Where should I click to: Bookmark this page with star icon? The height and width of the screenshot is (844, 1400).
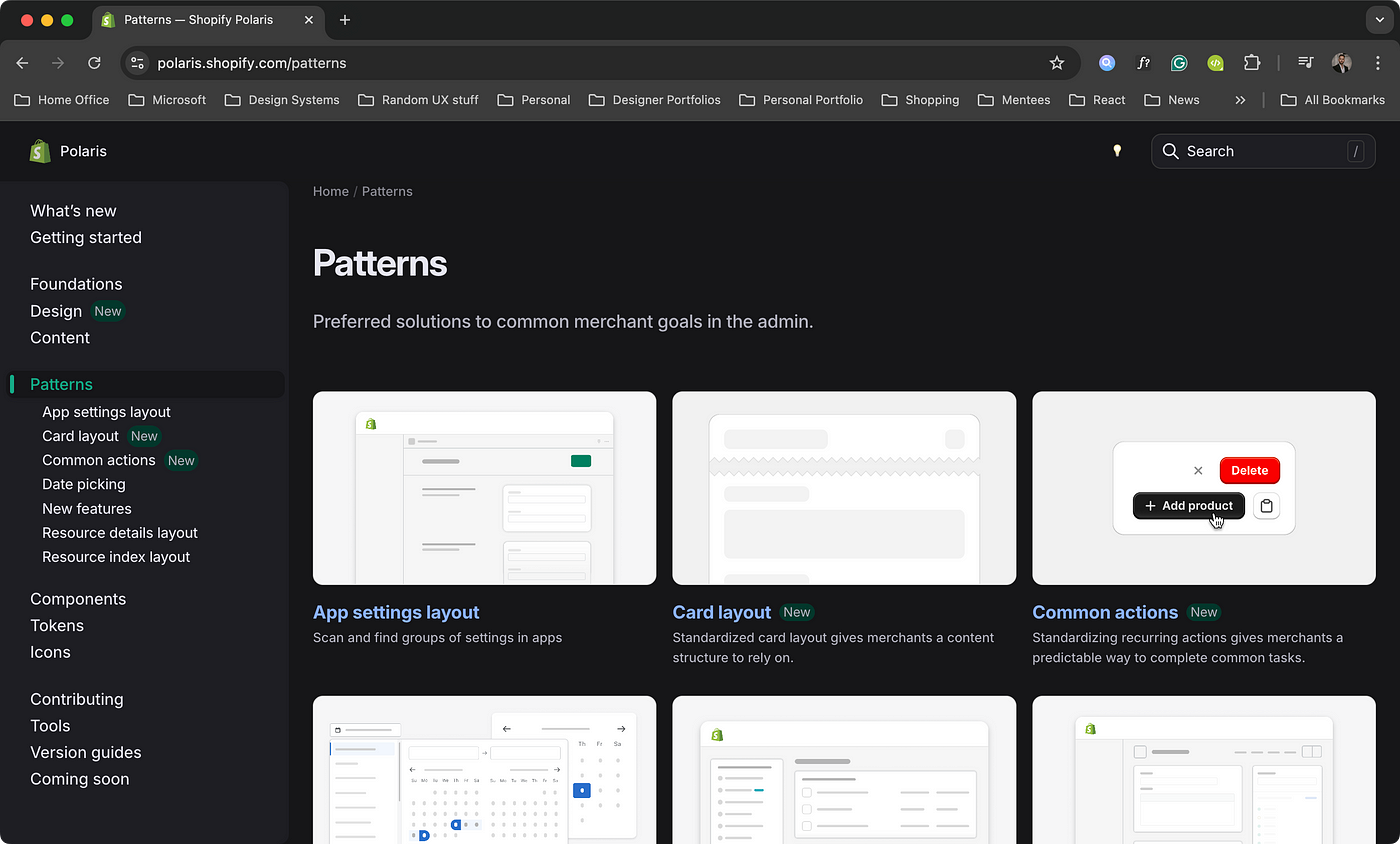click(x=1057, y=62)
